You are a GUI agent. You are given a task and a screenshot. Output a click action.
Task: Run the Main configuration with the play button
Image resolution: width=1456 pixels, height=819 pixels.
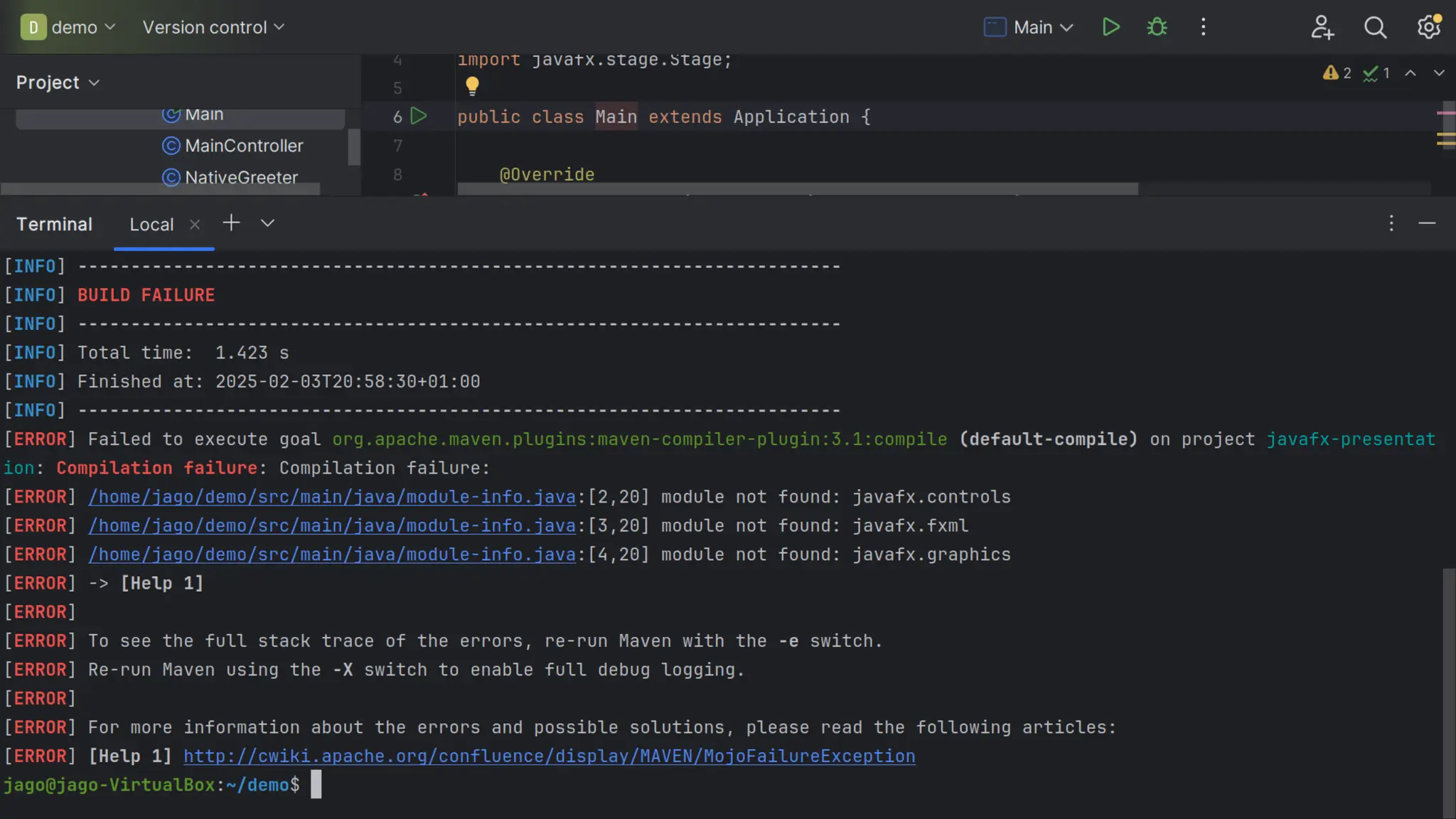[x=1110, y=27]
